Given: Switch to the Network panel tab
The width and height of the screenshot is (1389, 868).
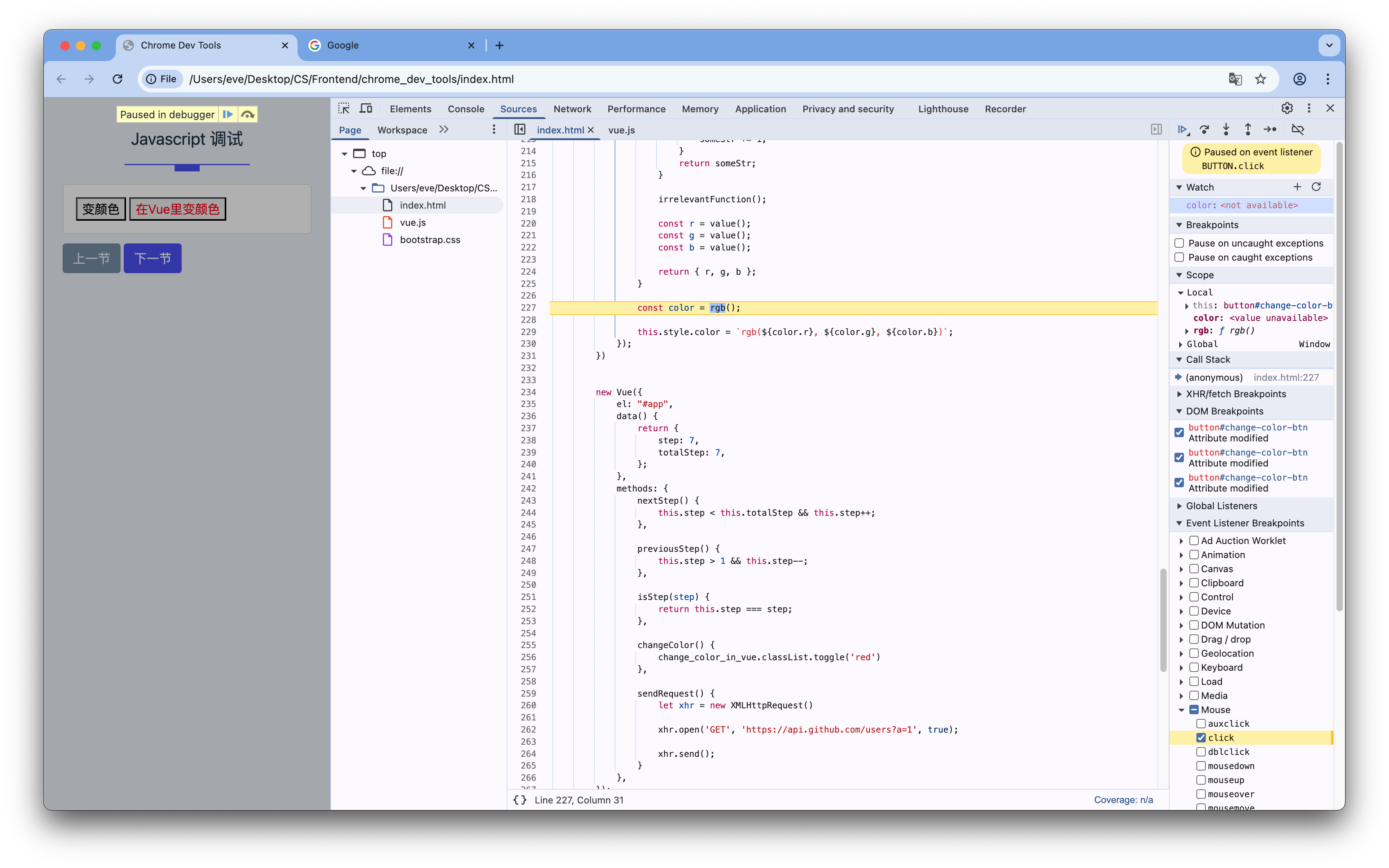Looking at the screenshot, I should click(572, 109).
